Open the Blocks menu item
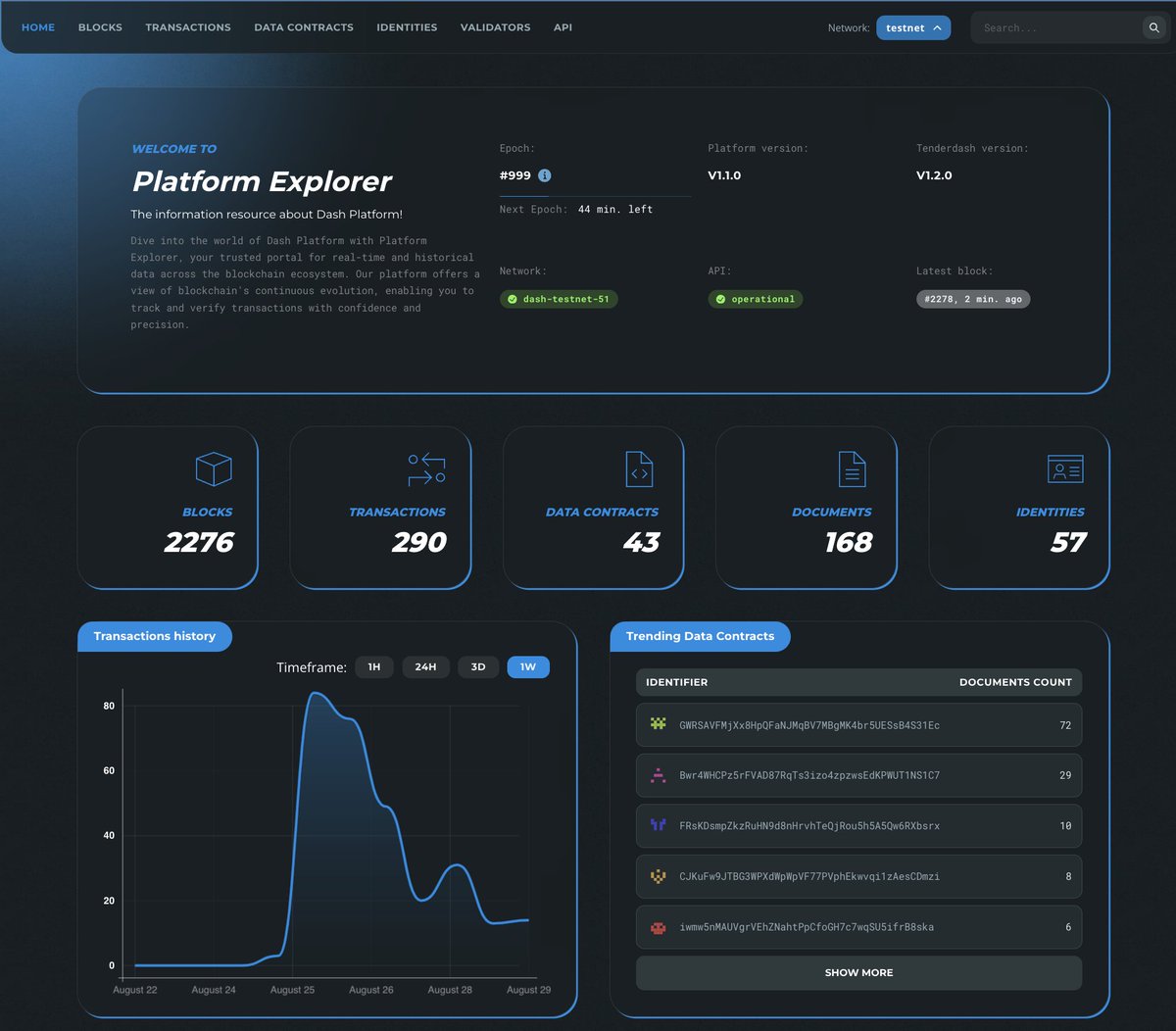Image resolution: width=1176 pixels, height=1031 pixels. (100, 27)
